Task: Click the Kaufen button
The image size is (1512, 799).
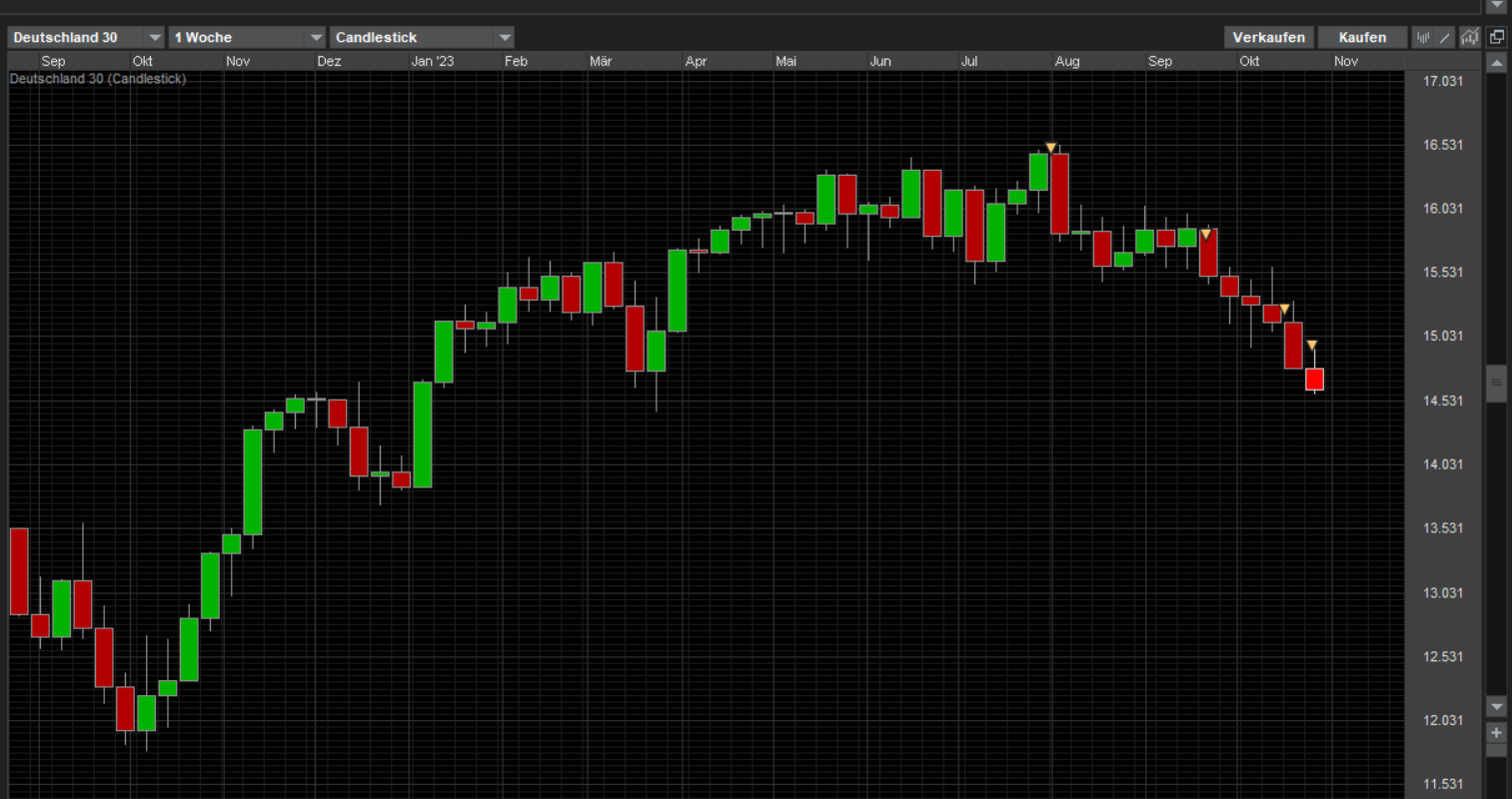Action: (1362, 37)
